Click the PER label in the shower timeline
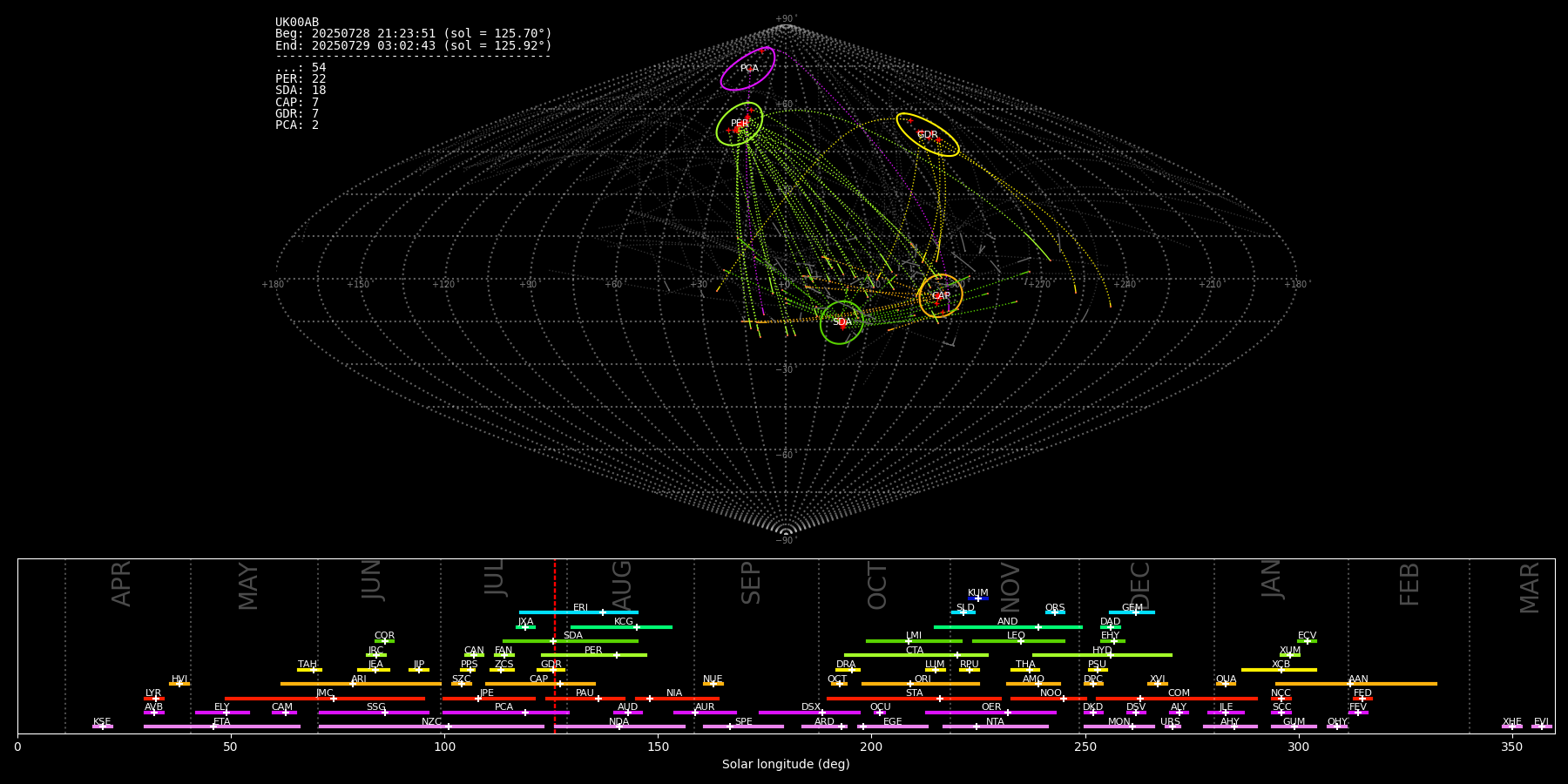Screen dimensions: 1568x784 click(x=593, y=651)
